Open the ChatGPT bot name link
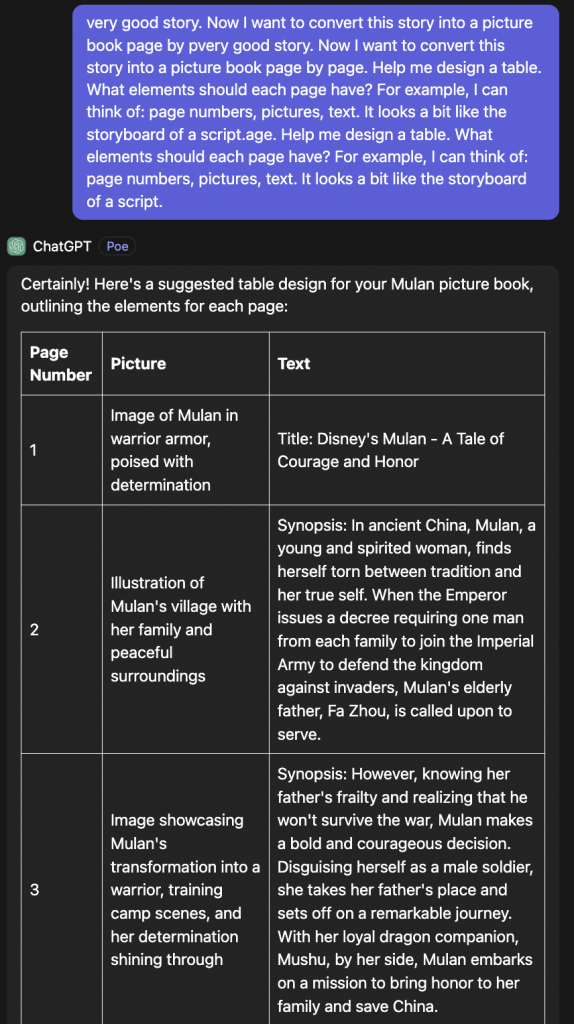 click(x=62, y=246)
